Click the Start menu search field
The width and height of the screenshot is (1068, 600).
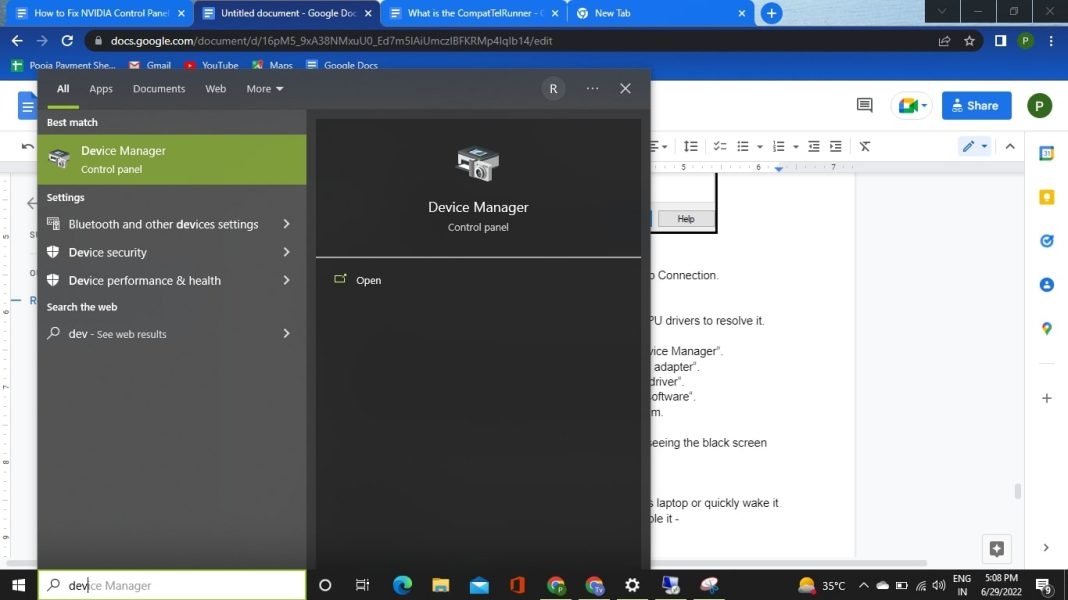[171, 585]
